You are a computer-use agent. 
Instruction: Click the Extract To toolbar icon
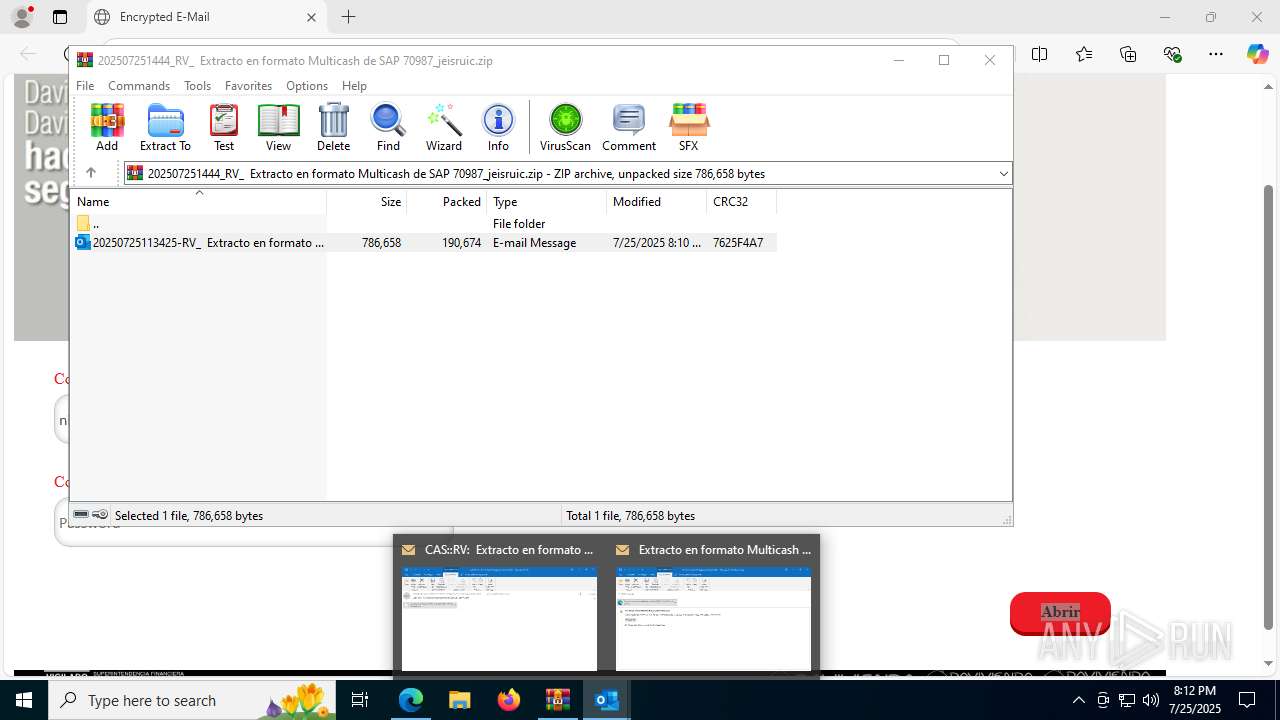pyautogui.click(x=165, y=127)
